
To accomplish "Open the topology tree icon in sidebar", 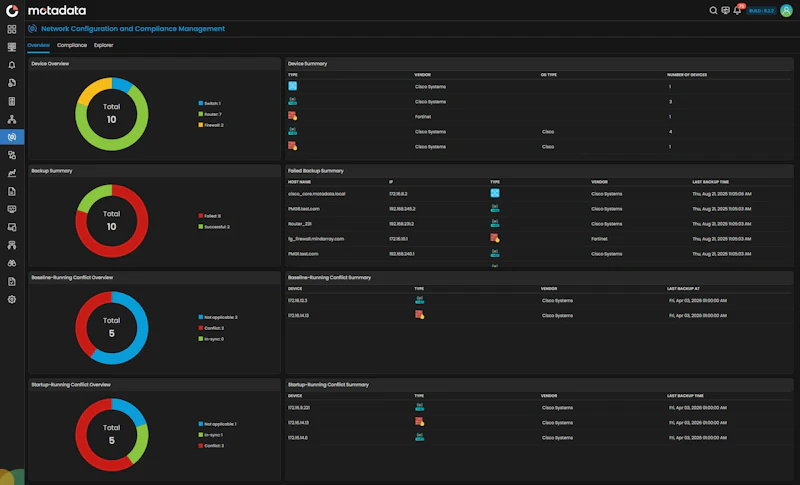I will (x=12, y=119).
